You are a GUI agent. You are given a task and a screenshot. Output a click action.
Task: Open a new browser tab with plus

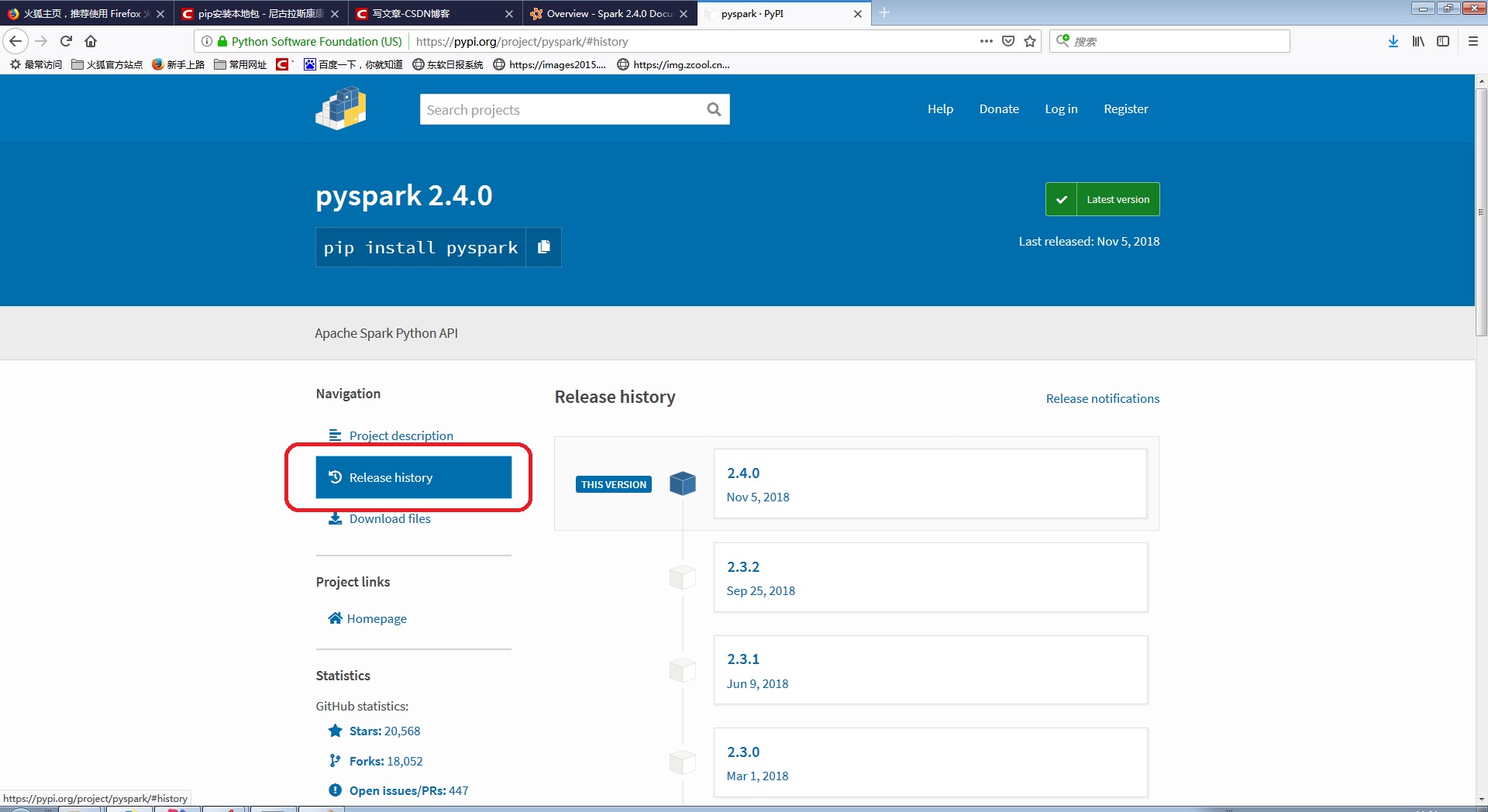[884, 13]
